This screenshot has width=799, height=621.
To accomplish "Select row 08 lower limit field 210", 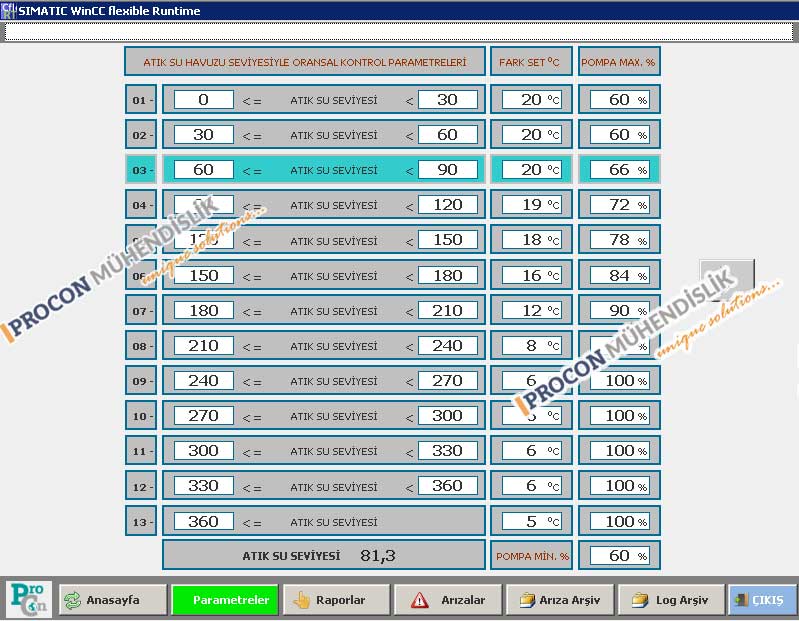I will coord(203,345).
